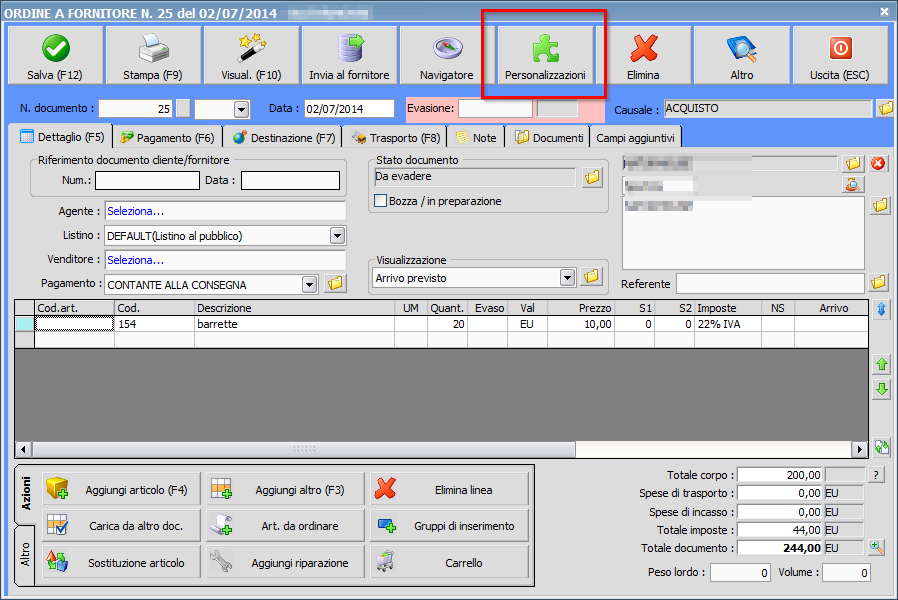Move row up with green arrow
898x600 pixels.
pyautogui.click(x=881, y=364)
